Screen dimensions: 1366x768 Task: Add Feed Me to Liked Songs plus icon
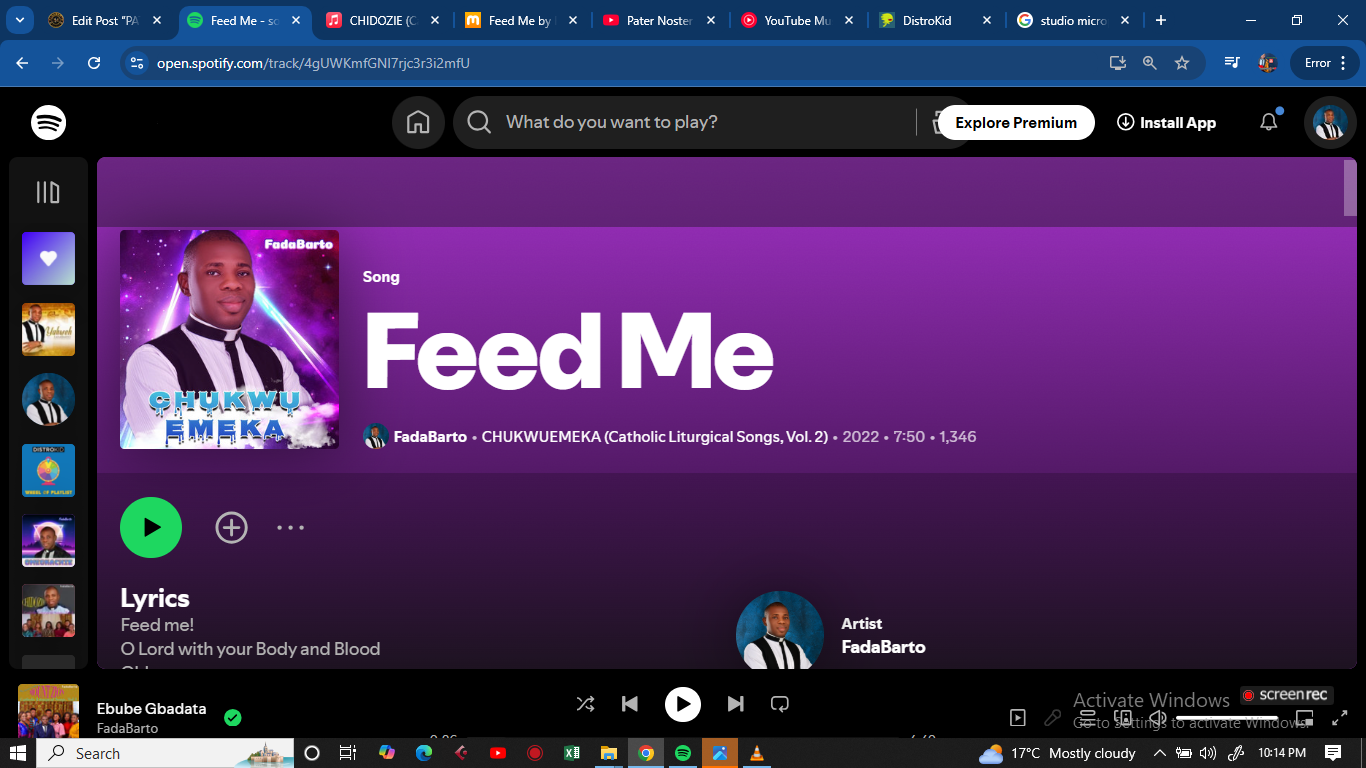point(231,527)
